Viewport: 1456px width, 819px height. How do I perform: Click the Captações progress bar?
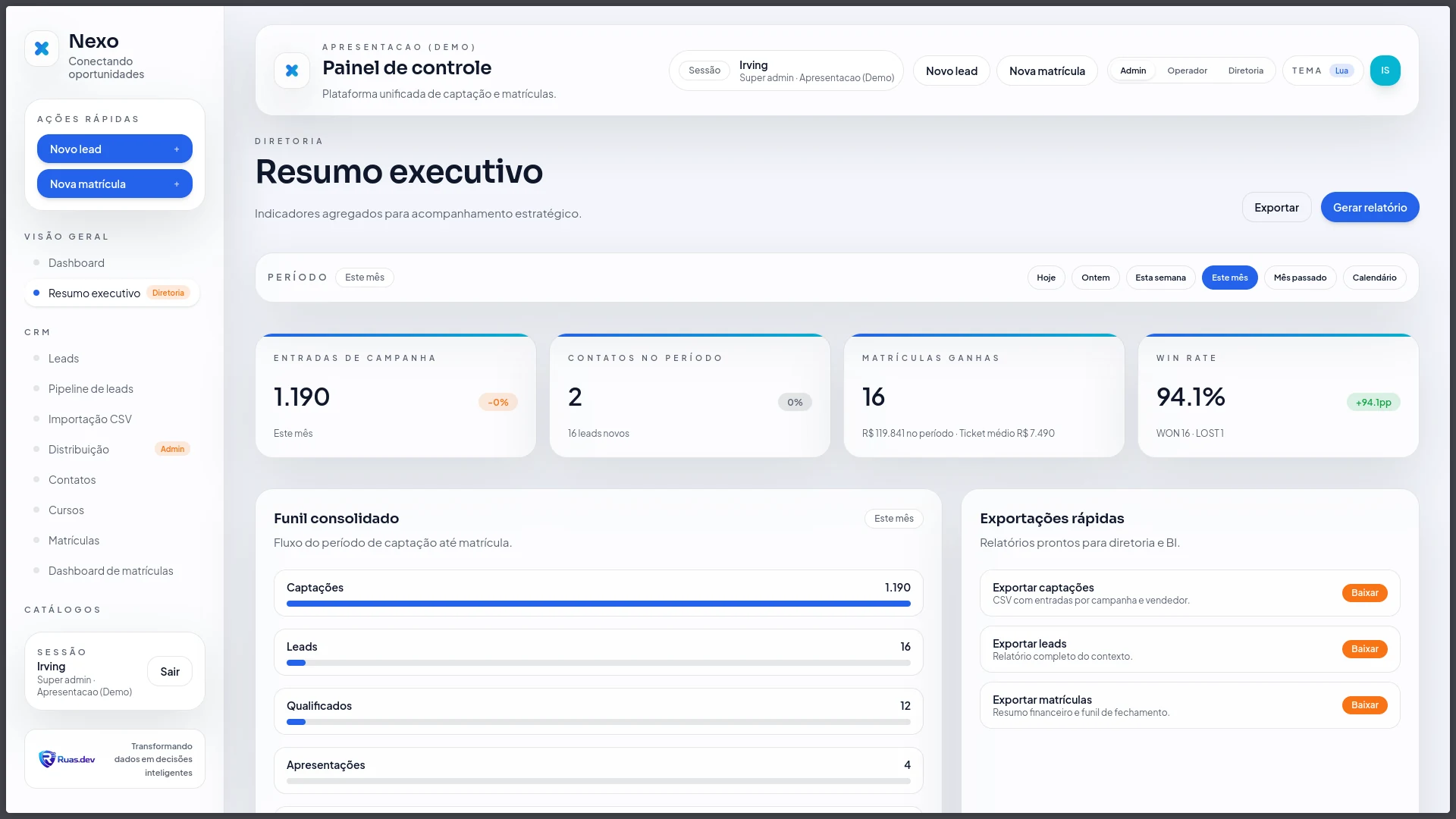(598, 604)
